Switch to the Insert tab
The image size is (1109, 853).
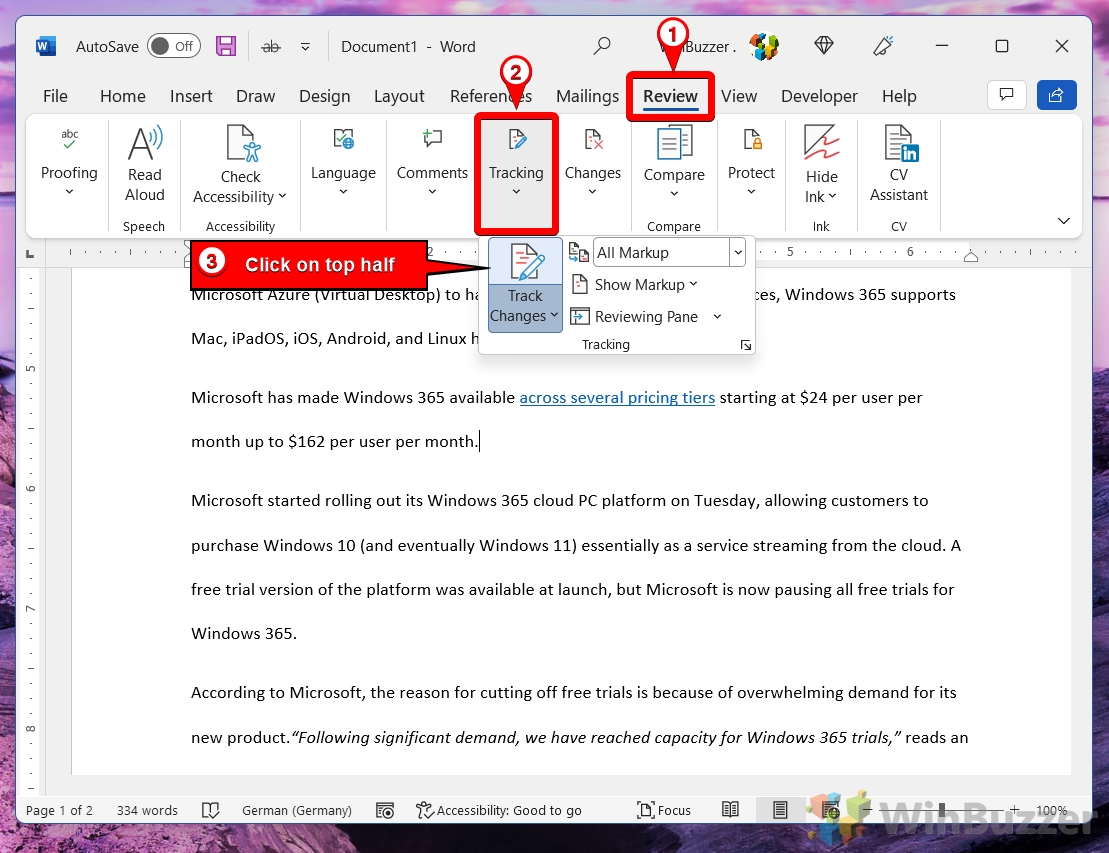(191, 96)
